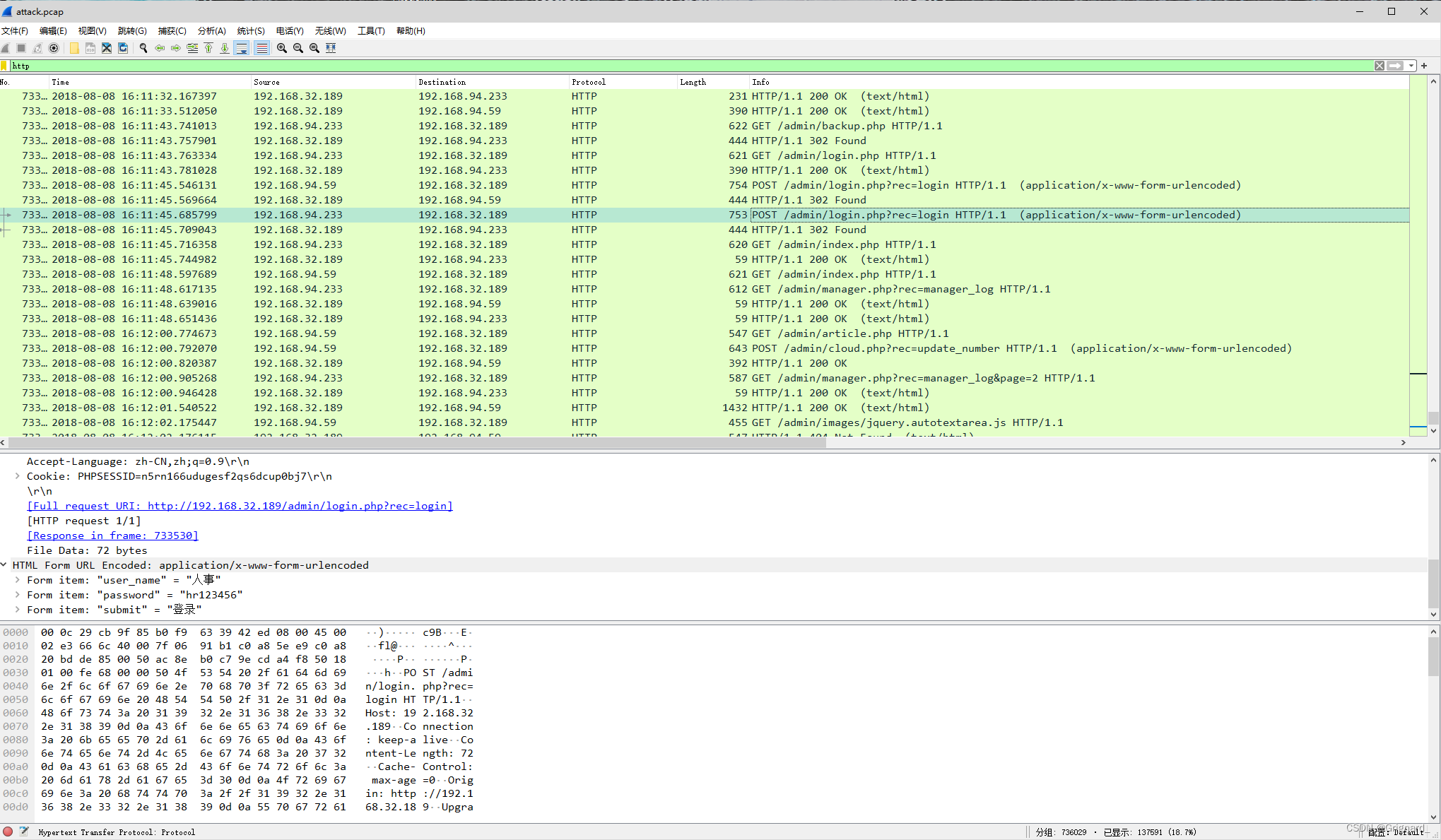Open capture options gear icon
The height and width of the screenshot is (840, 1441).
[x=54, y=48]
